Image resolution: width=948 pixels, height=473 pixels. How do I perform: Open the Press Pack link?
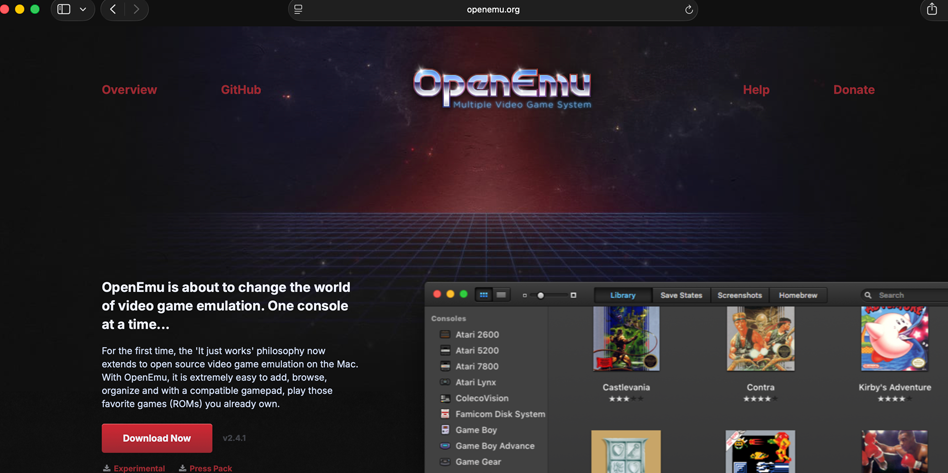[x=206, y=468]
